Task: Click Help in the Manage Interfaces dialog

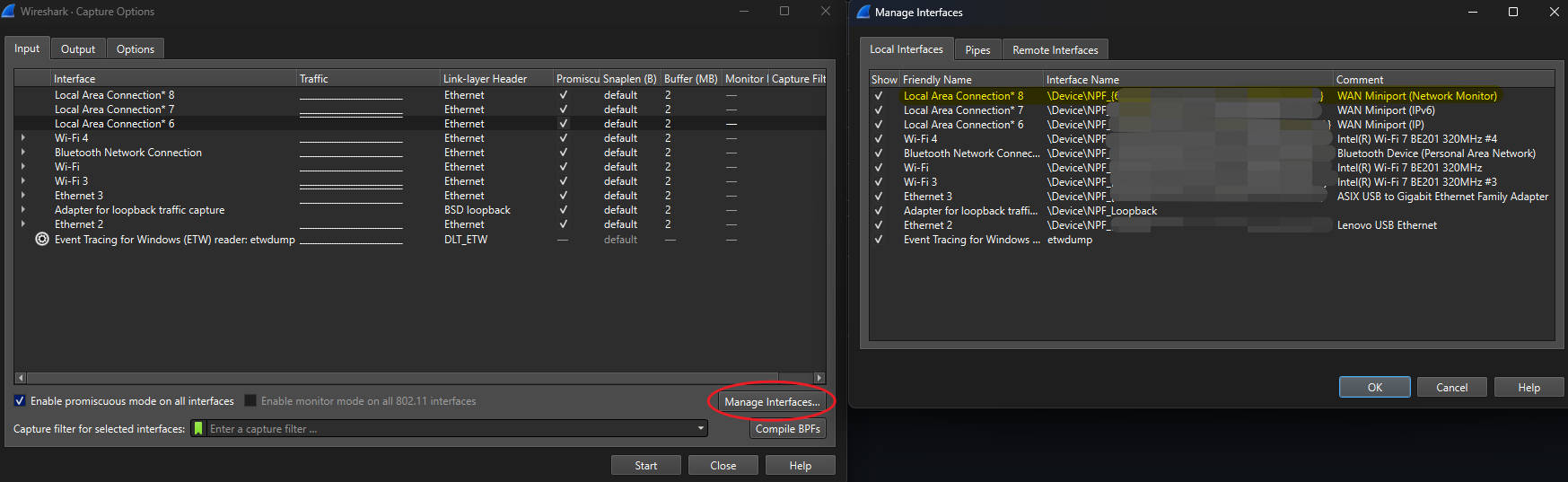Action: pyautogui.click(x=1529, y=388)
